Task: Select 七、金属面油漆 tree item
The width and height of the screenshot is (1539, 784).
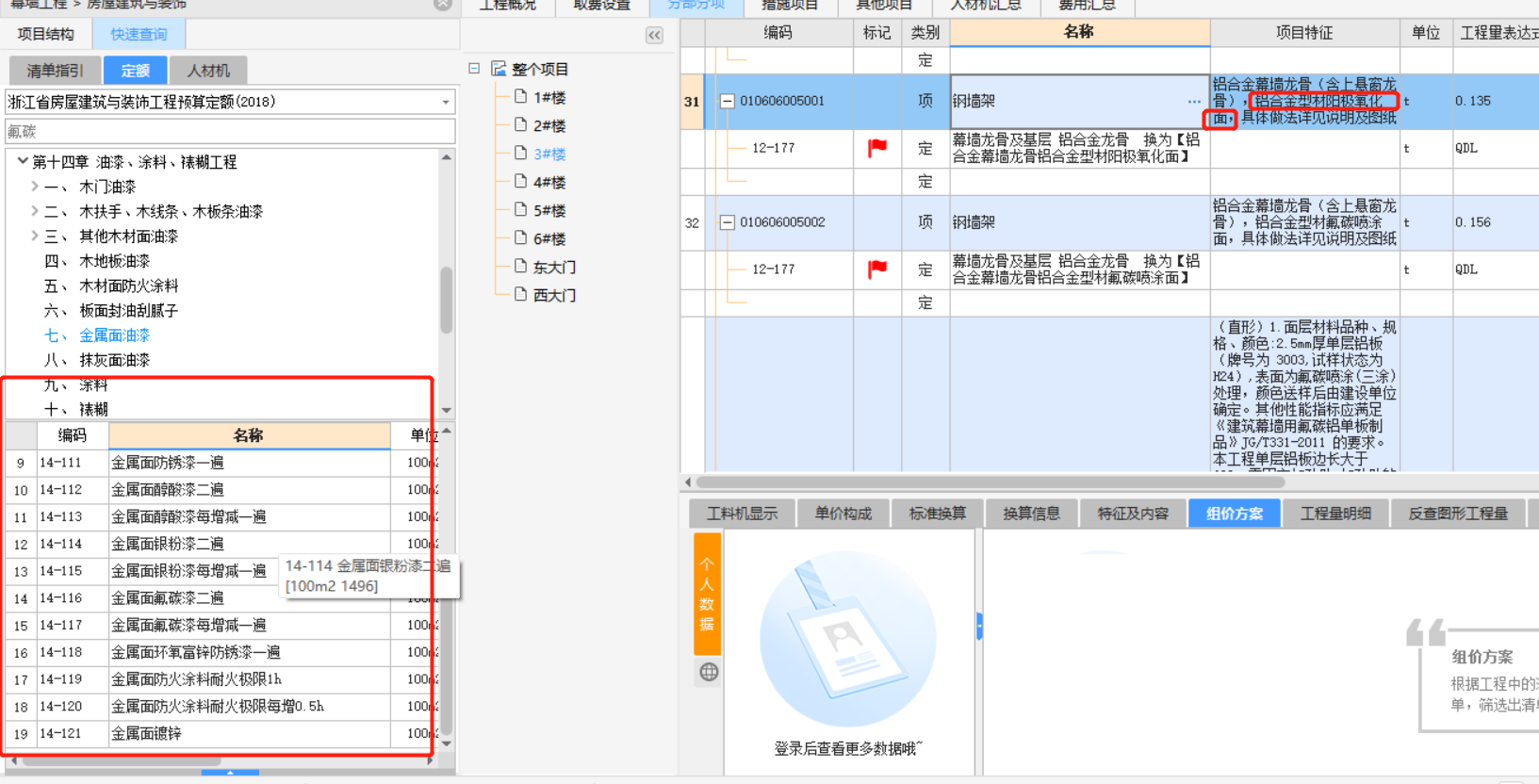Action: coord(96,335)
